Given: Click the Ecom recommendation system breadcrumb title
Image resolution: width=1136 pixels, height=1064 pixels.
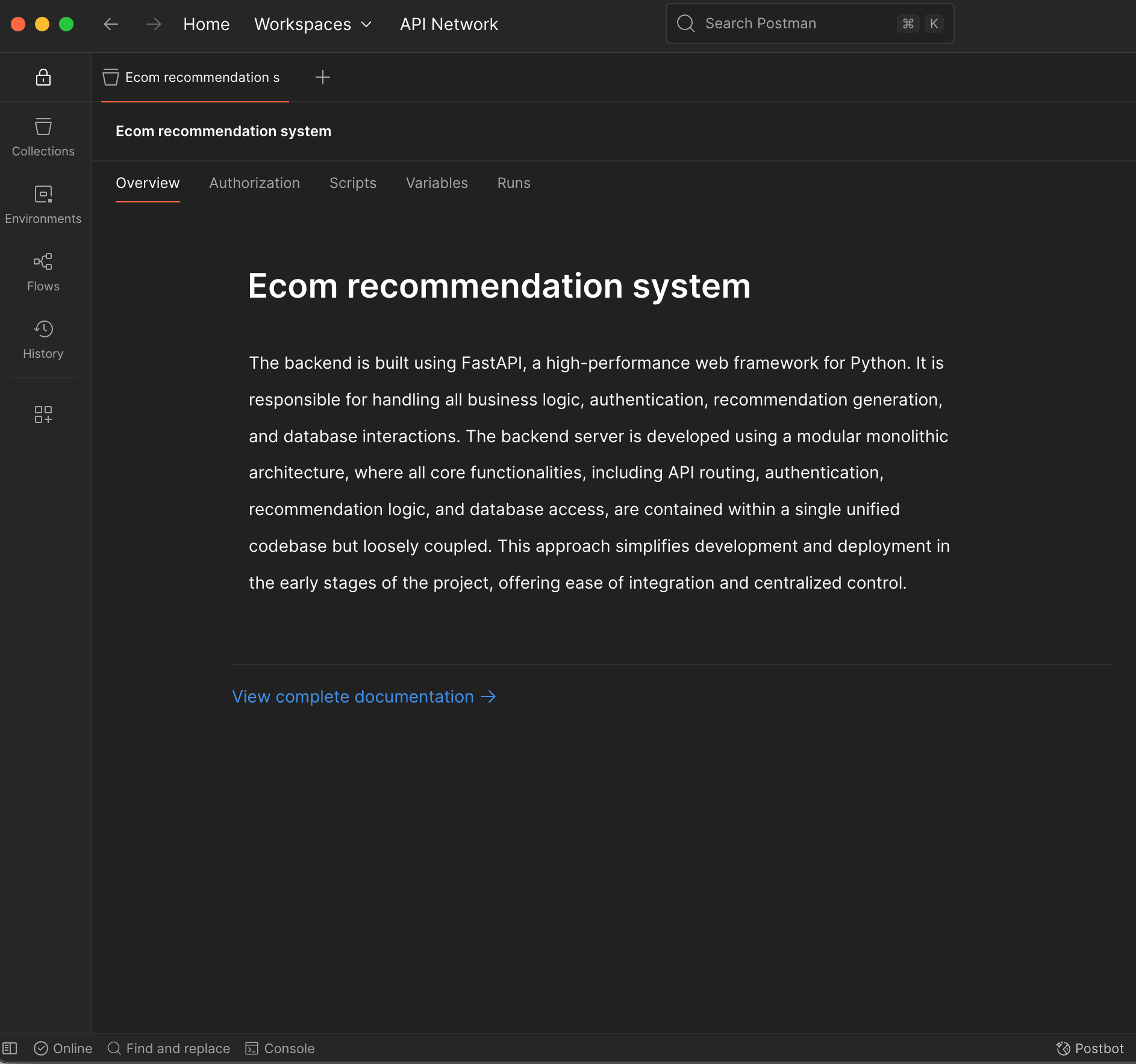Looking at the screenshot, I should 223,131.
